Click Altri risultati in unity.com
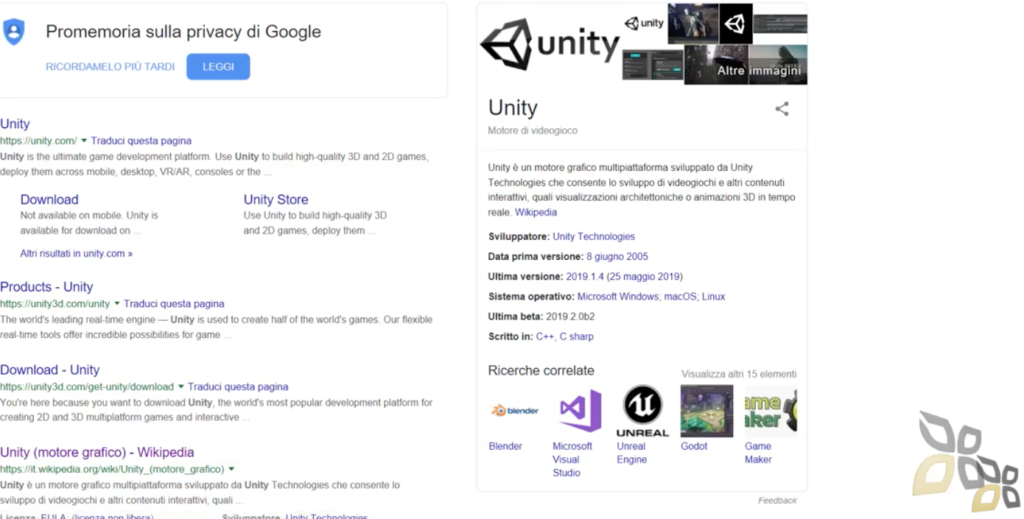1024x519 pixels. coord(76,253)
